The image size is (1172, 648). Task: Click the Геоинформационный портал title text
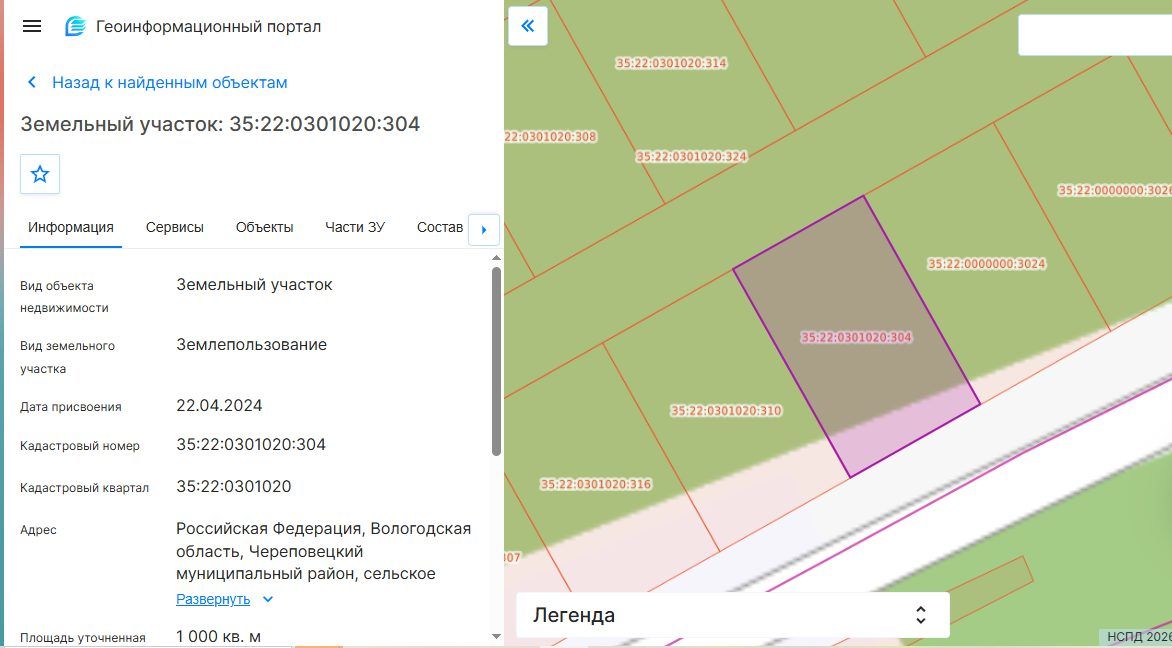point(209,27)
